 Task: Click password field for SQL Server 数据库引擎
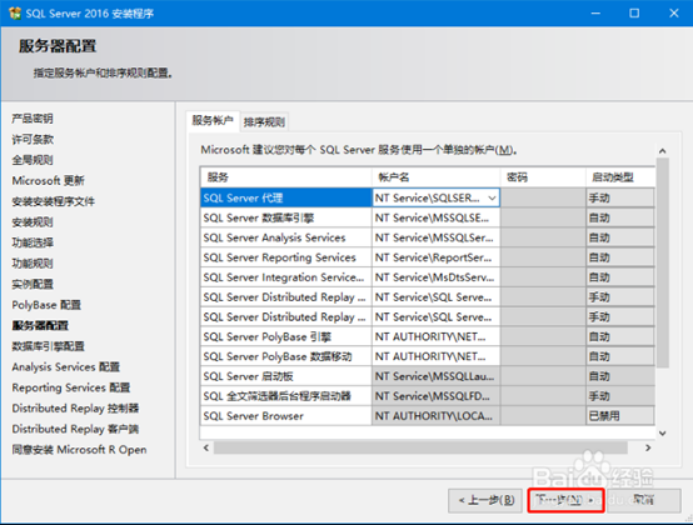pos(543,218)
